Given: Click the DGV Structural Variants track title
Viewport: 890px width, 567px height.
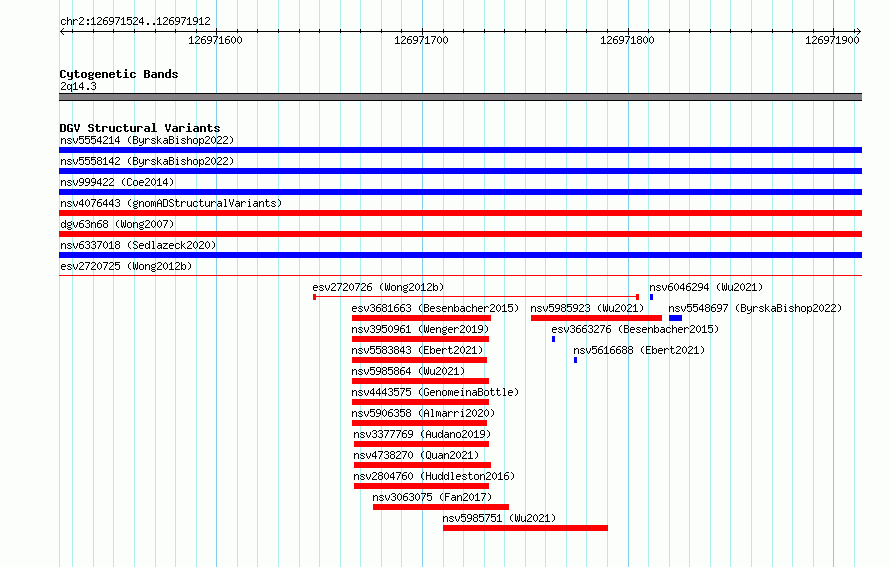Looking at the screenshot, I should pos(140,128).
